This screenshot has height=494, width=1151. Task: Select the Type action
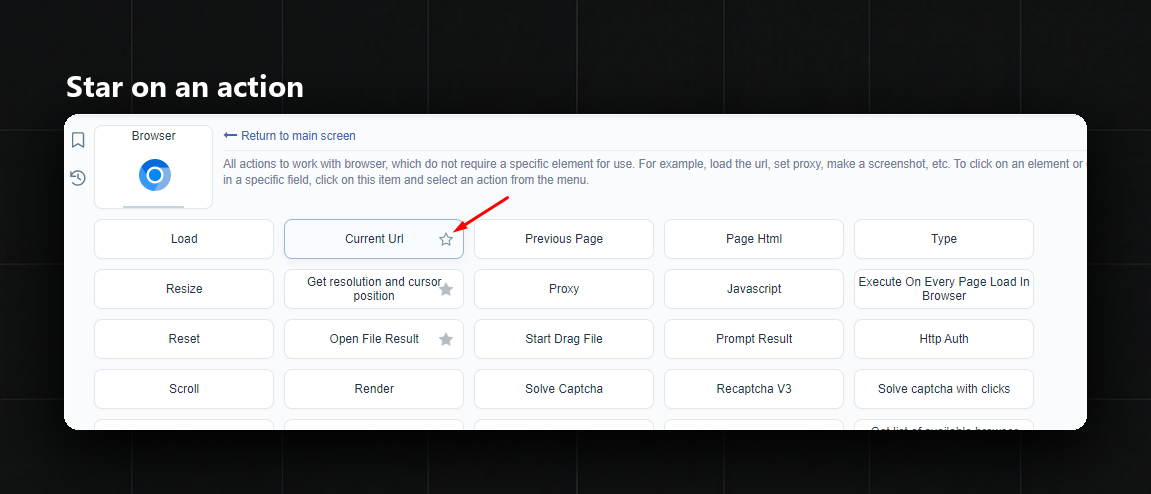[x=944, y=239]
